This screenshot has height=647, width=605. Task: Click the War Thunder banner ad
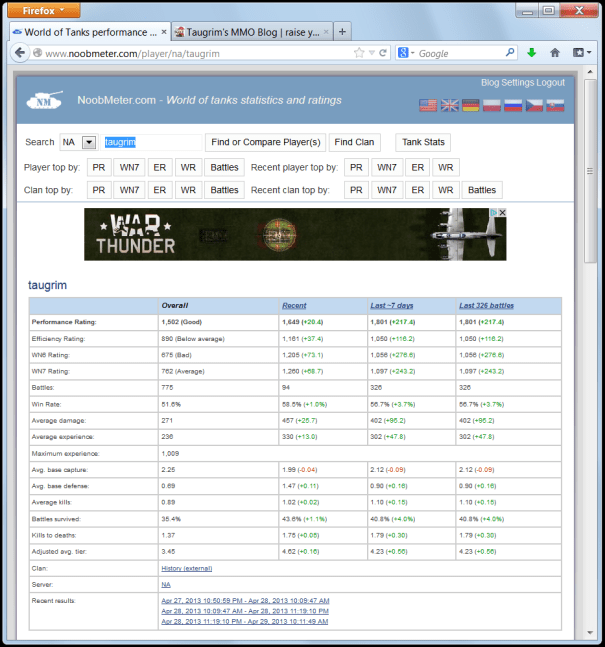click(295, 234)
